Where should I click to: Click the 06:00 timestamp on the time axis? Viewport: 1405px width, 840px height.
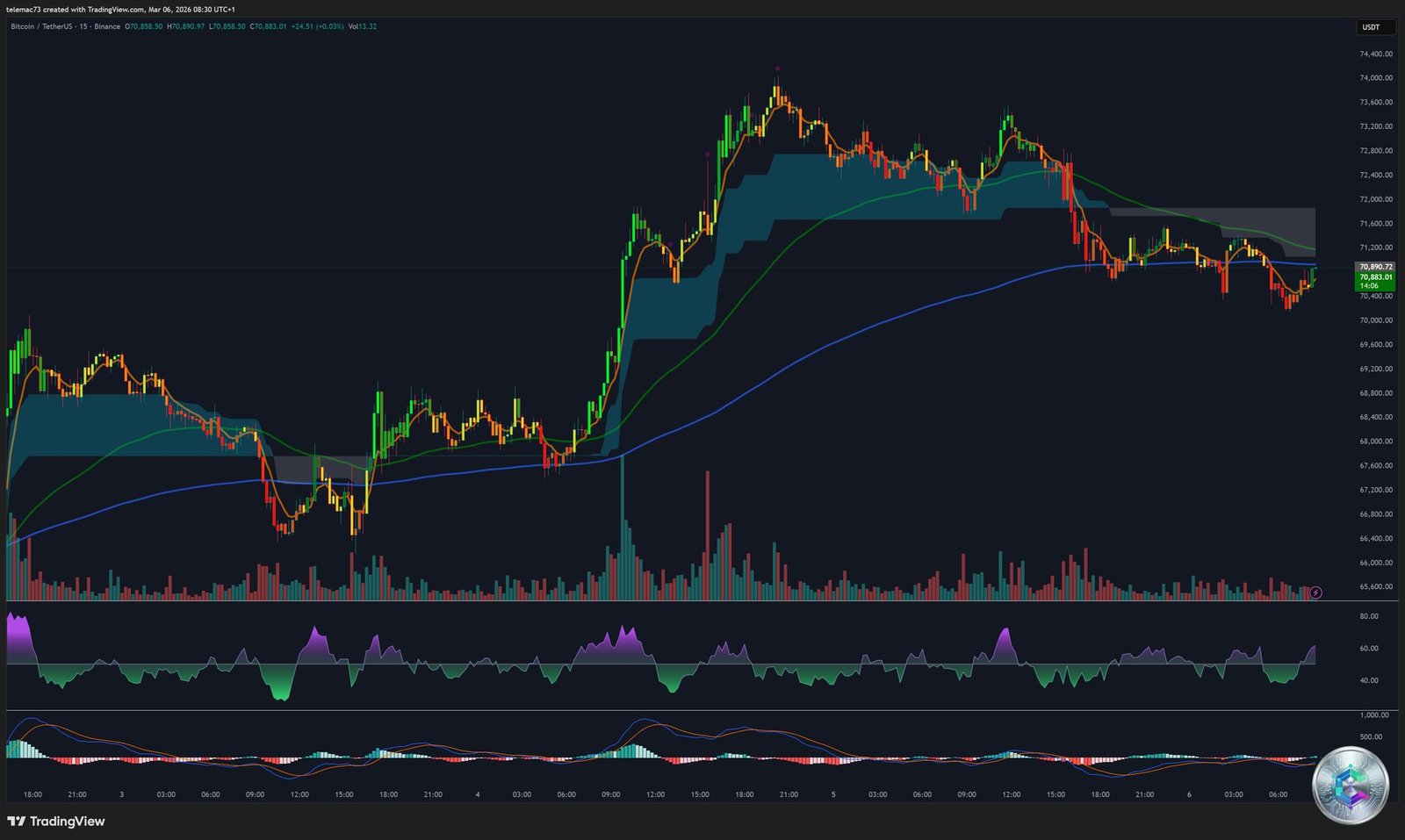coord(1278,794)
